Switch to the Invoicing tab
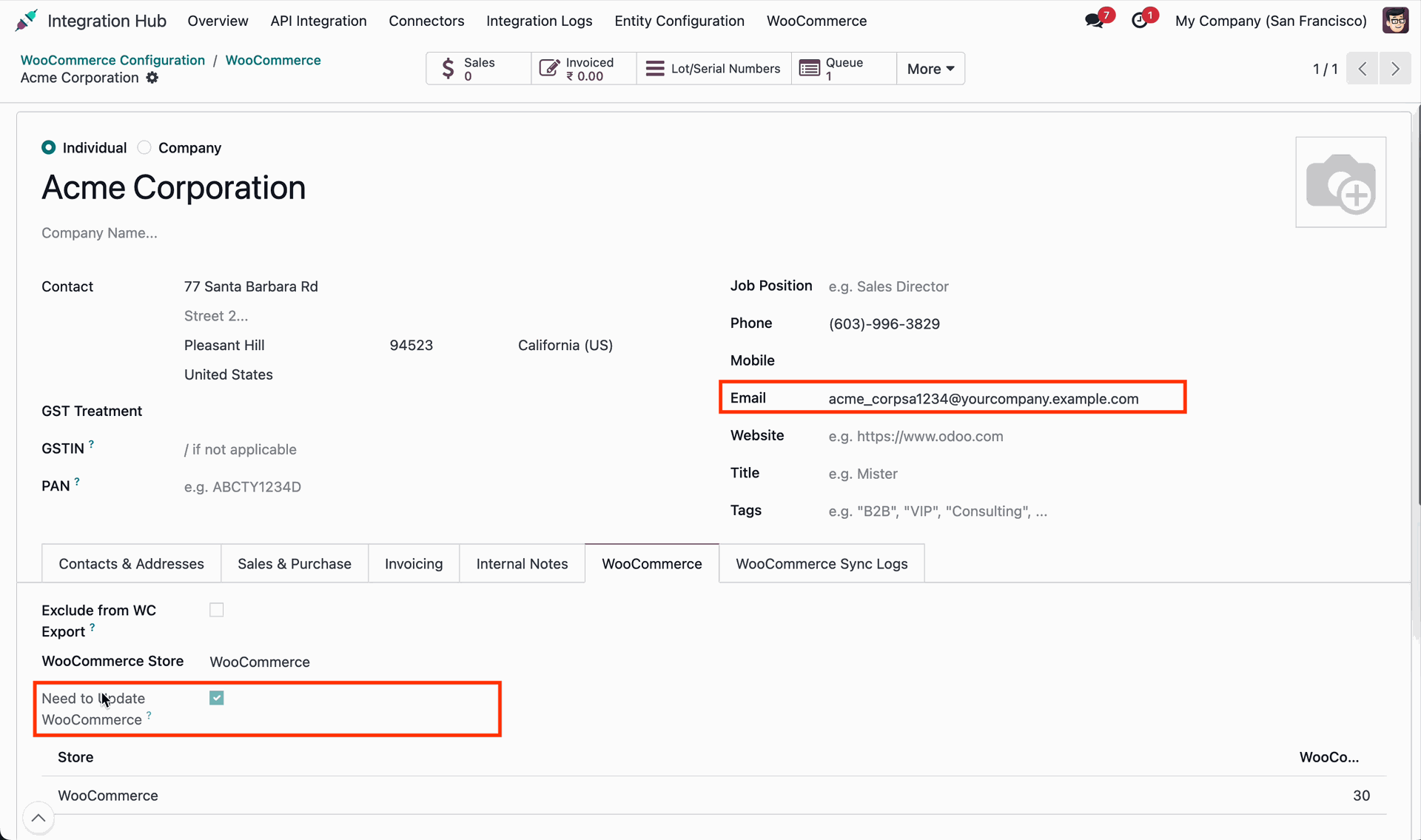The image size is (1421, 840). coord(414,564)
